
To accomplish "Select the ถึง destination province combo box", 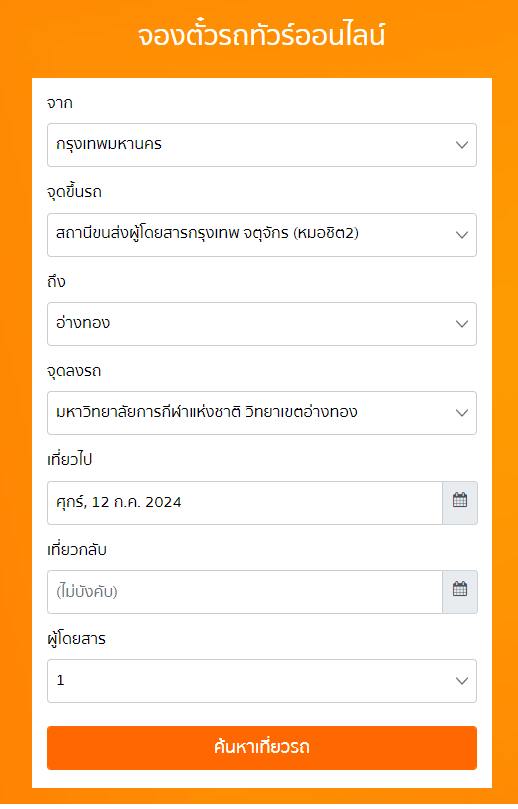I will (262, 324).
